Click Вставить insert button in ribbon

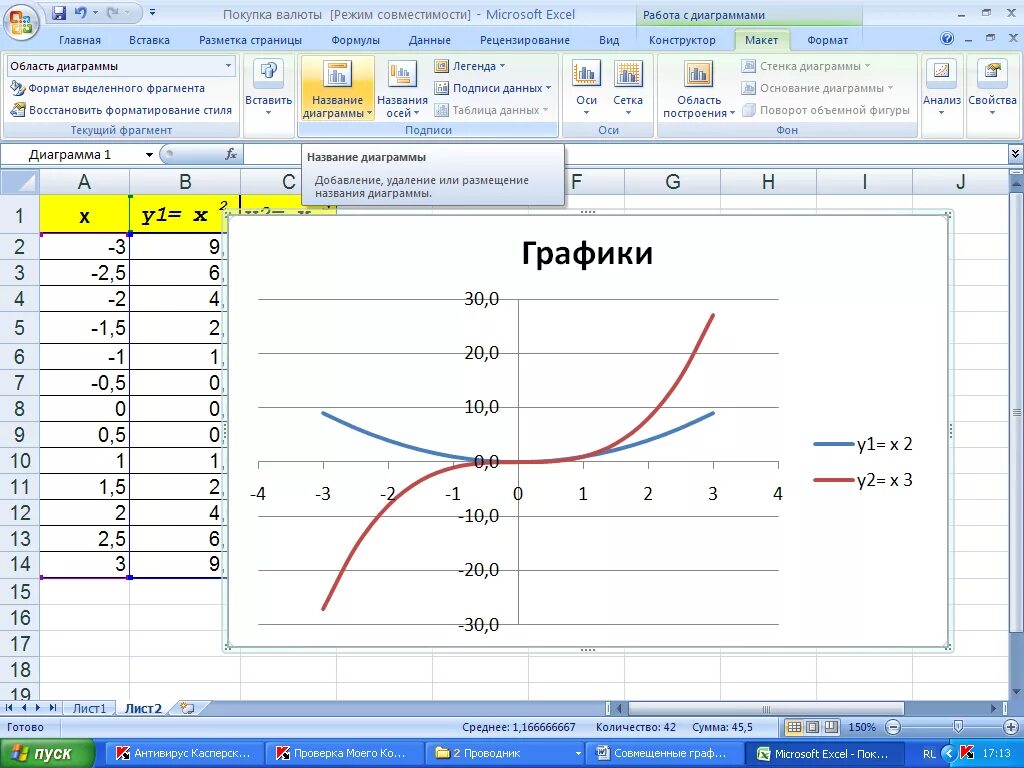(x=268, y=89)
